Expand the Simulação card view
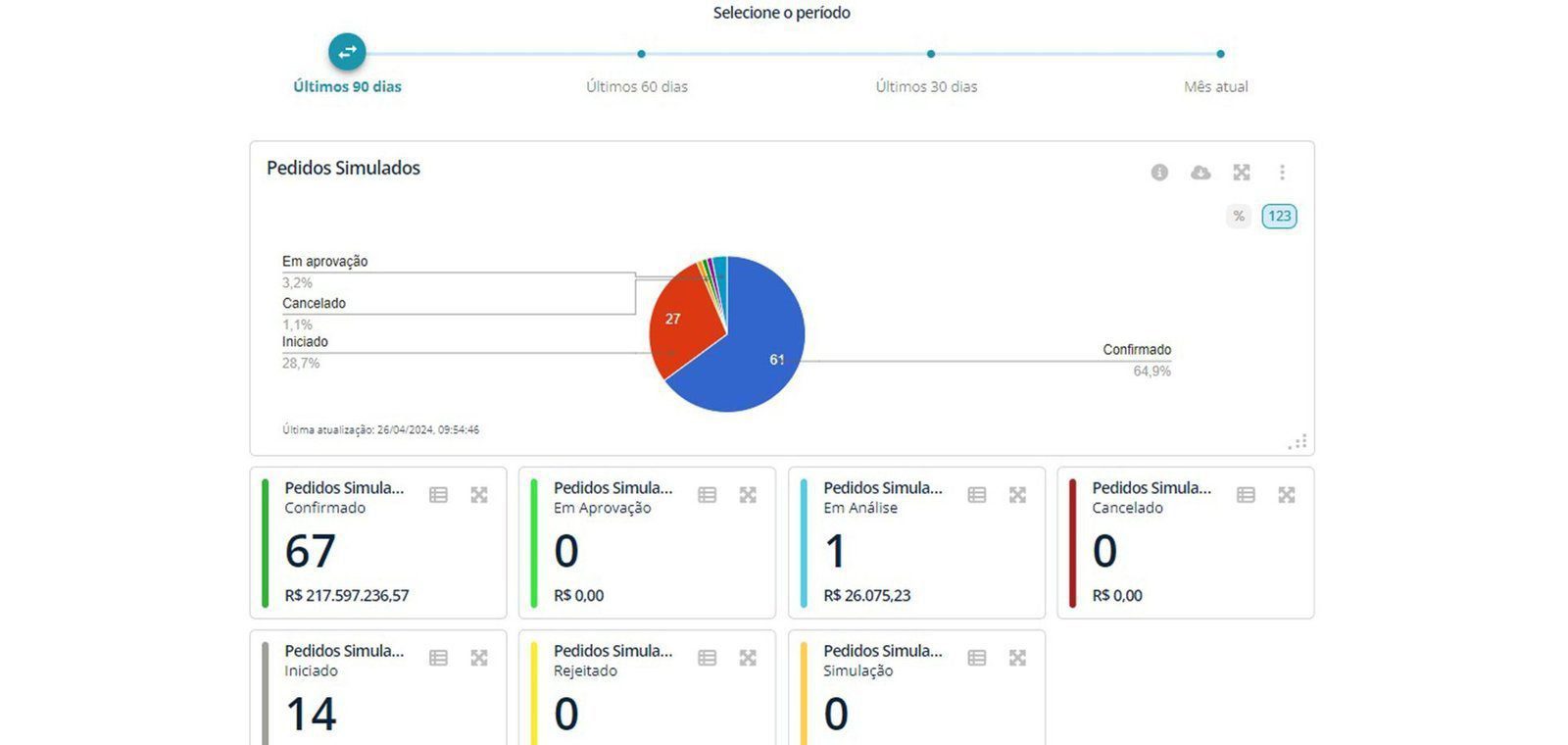The width and height of the screenshot is (1568, 745). coord(1017,658)
